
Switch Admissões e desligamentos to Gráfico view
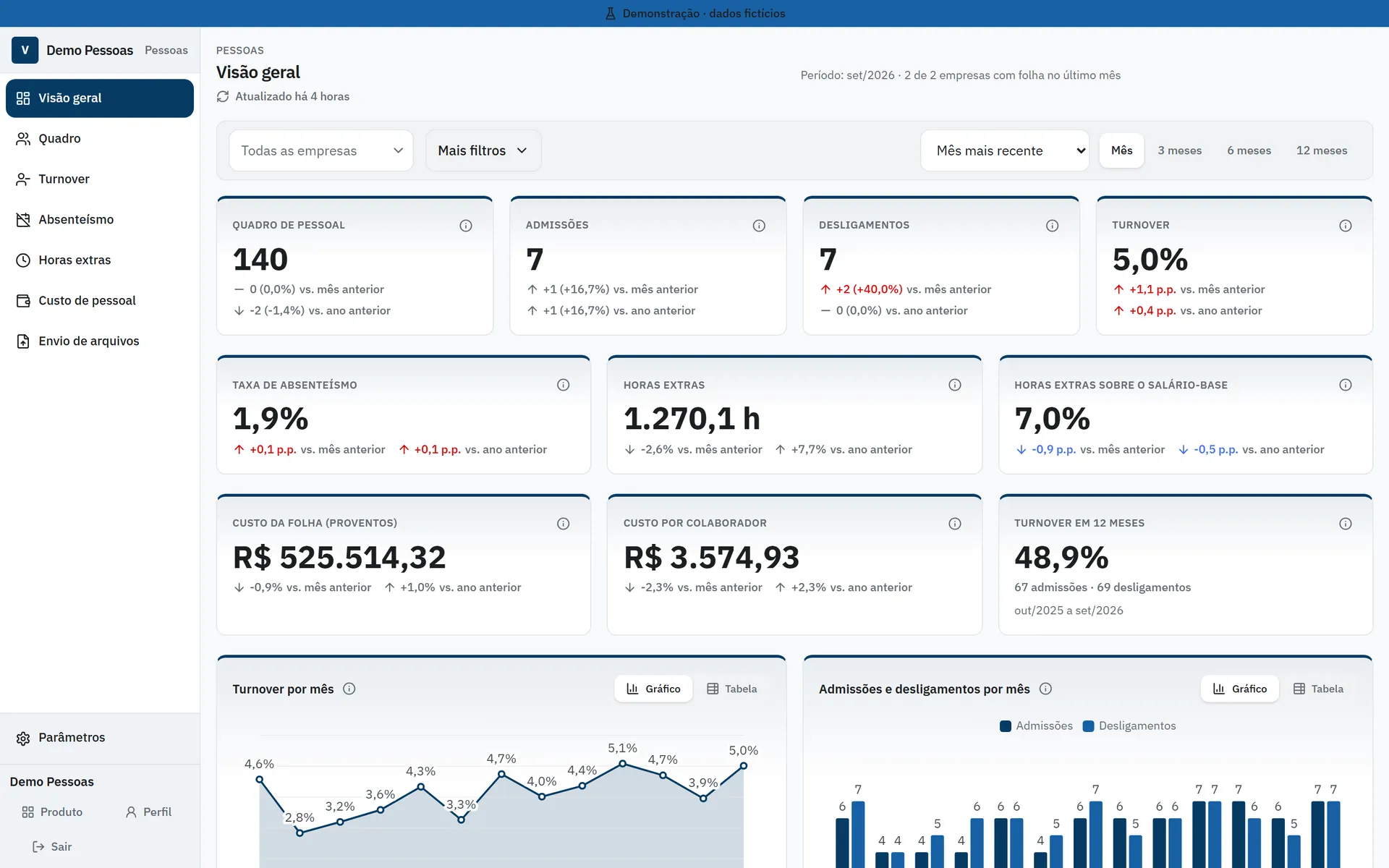(1240, 689)
